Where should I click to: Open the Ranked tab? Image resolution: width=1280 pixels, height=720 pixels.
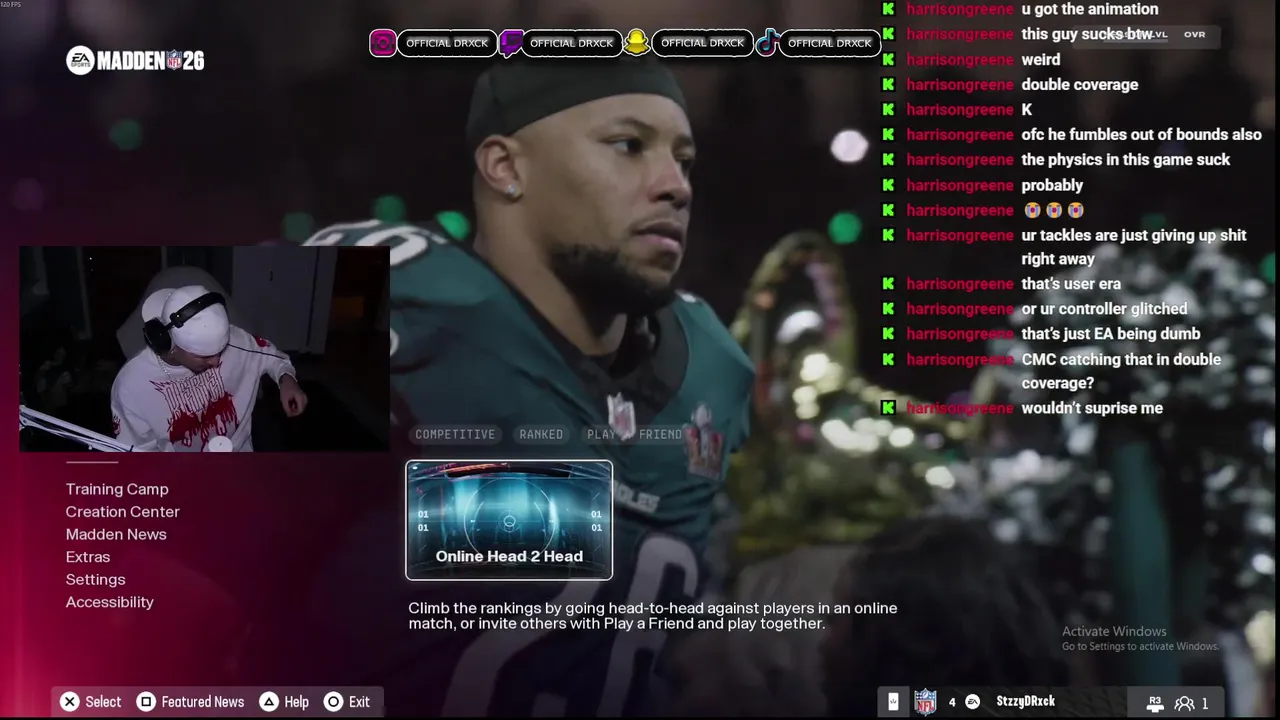541,434
